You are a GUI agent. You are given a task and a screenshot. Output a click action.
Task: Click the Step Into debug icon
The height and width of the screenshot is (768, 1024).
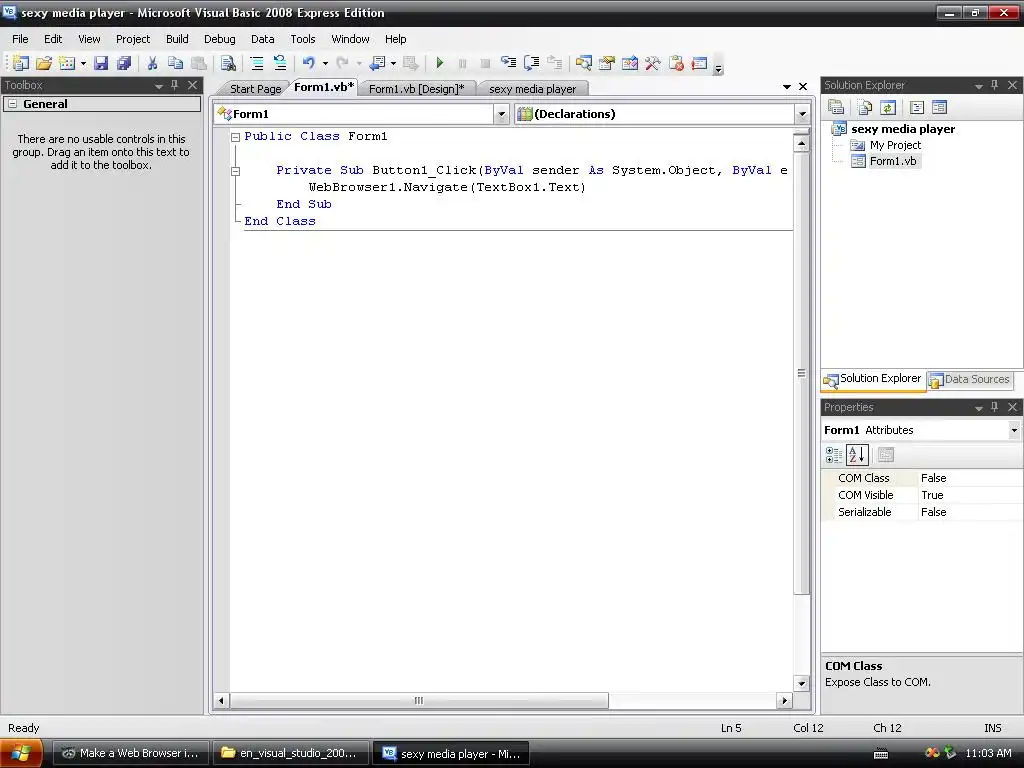[508, 63]
